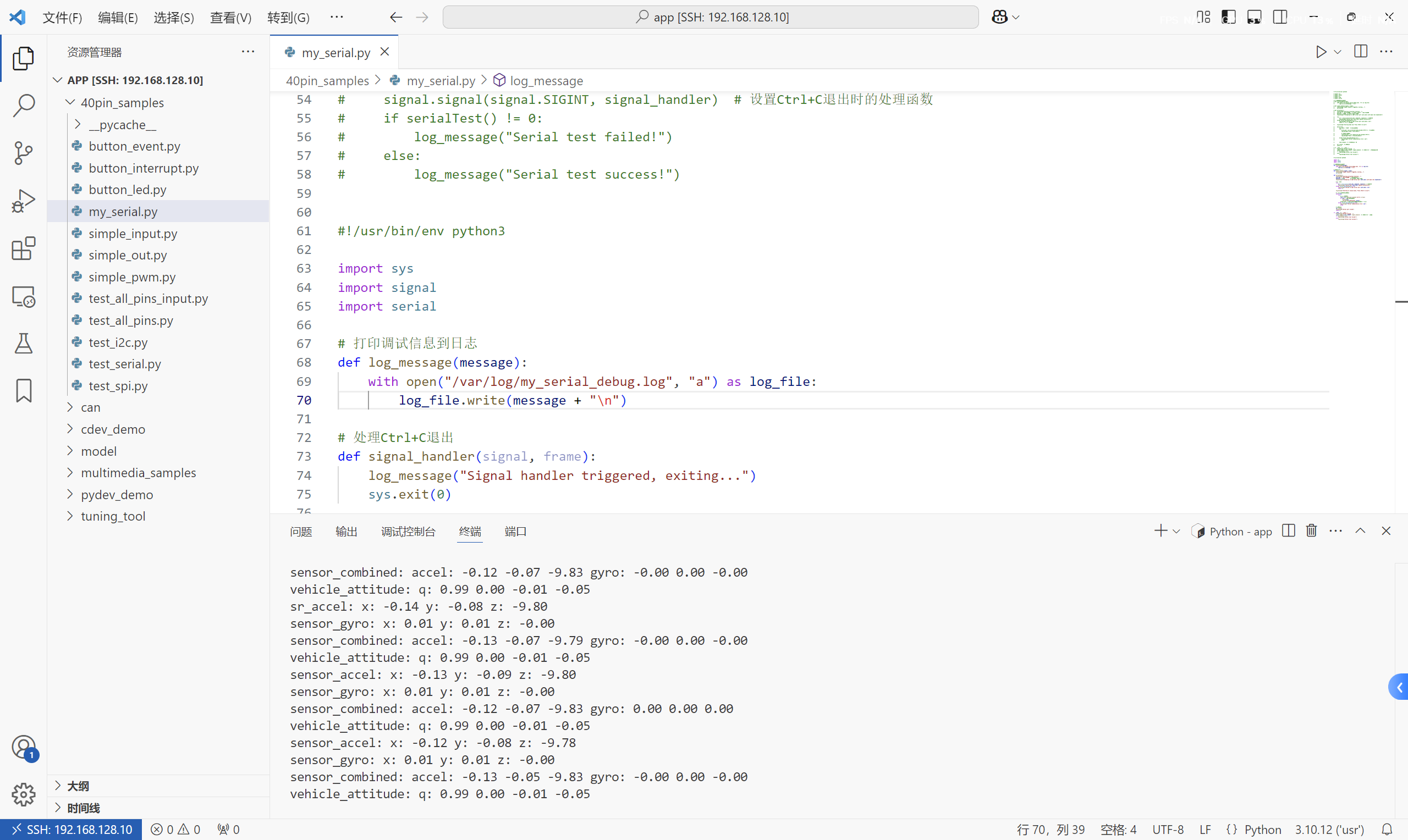
Task: Open Source Control view
Action: [23, 153]
